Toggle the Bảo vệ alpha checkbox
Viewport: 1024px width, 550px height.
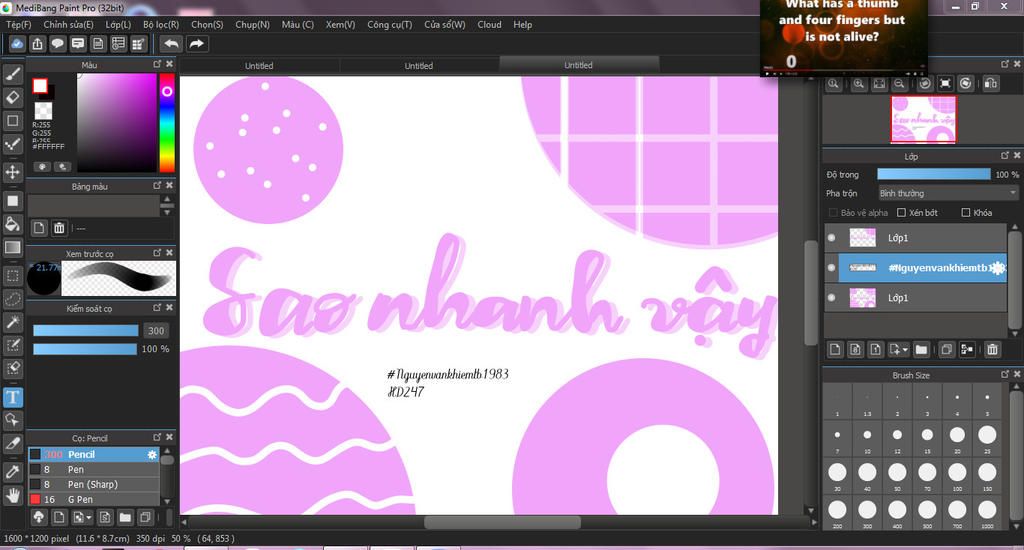(833, 212)
